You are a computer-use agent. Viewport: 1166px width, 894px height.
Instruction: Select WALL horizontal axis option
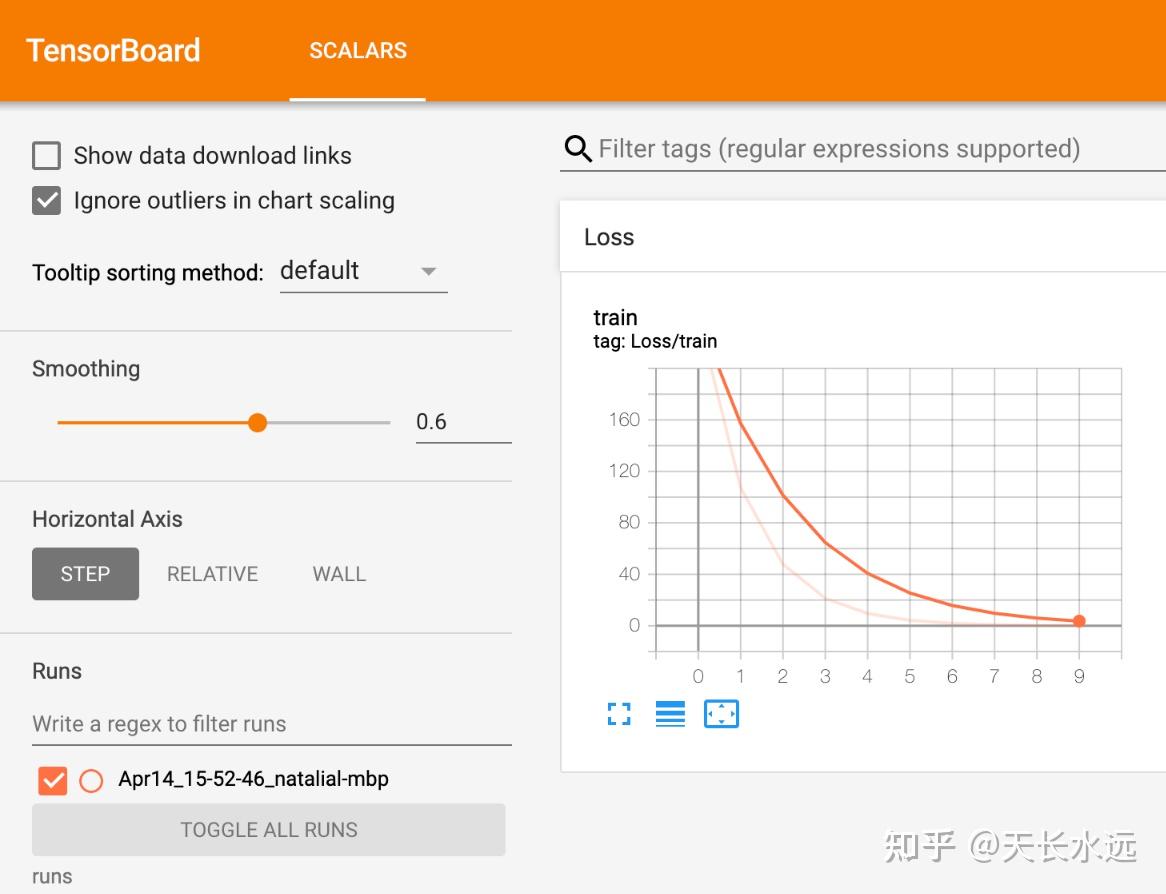point(339,574)
